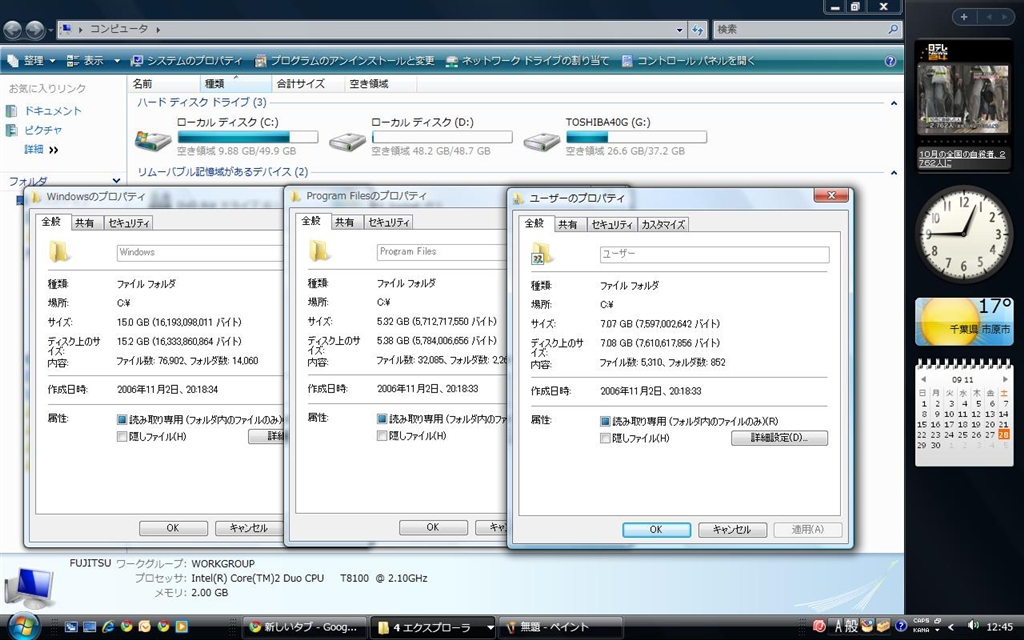Select the Local Disk (C:) drive icon
Image resolution: width=1024 pixels, height=640 pixels.
(x=153, y=139)
